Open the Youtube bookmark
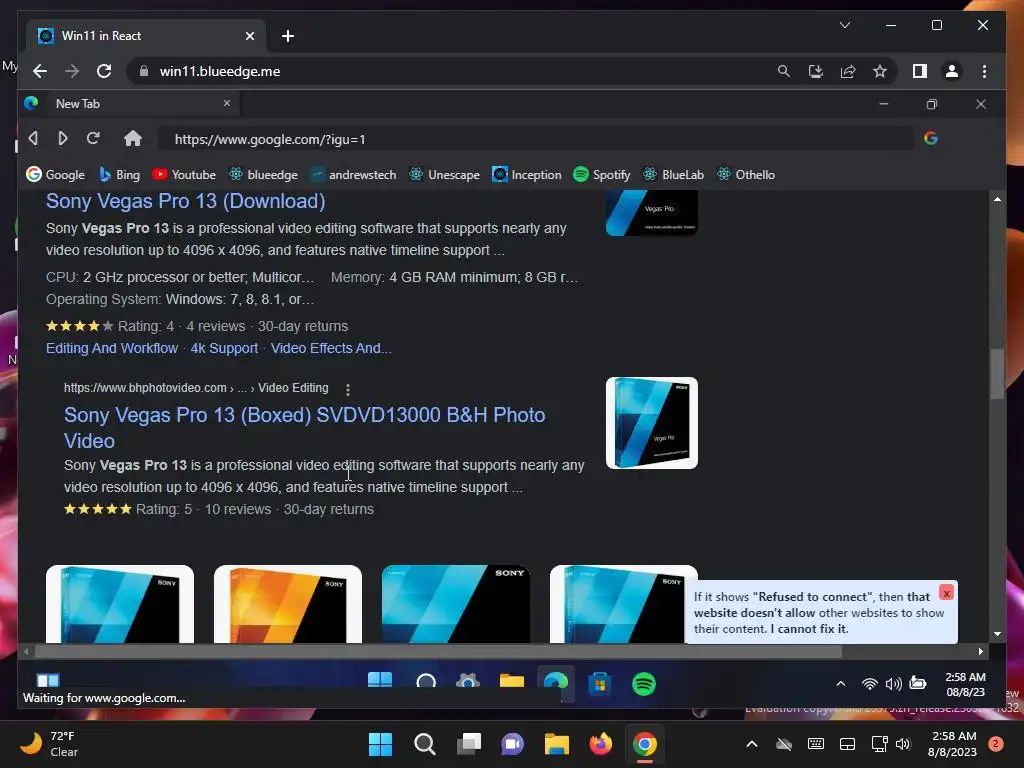1024x768 pixels. click(x=184, y=174)
